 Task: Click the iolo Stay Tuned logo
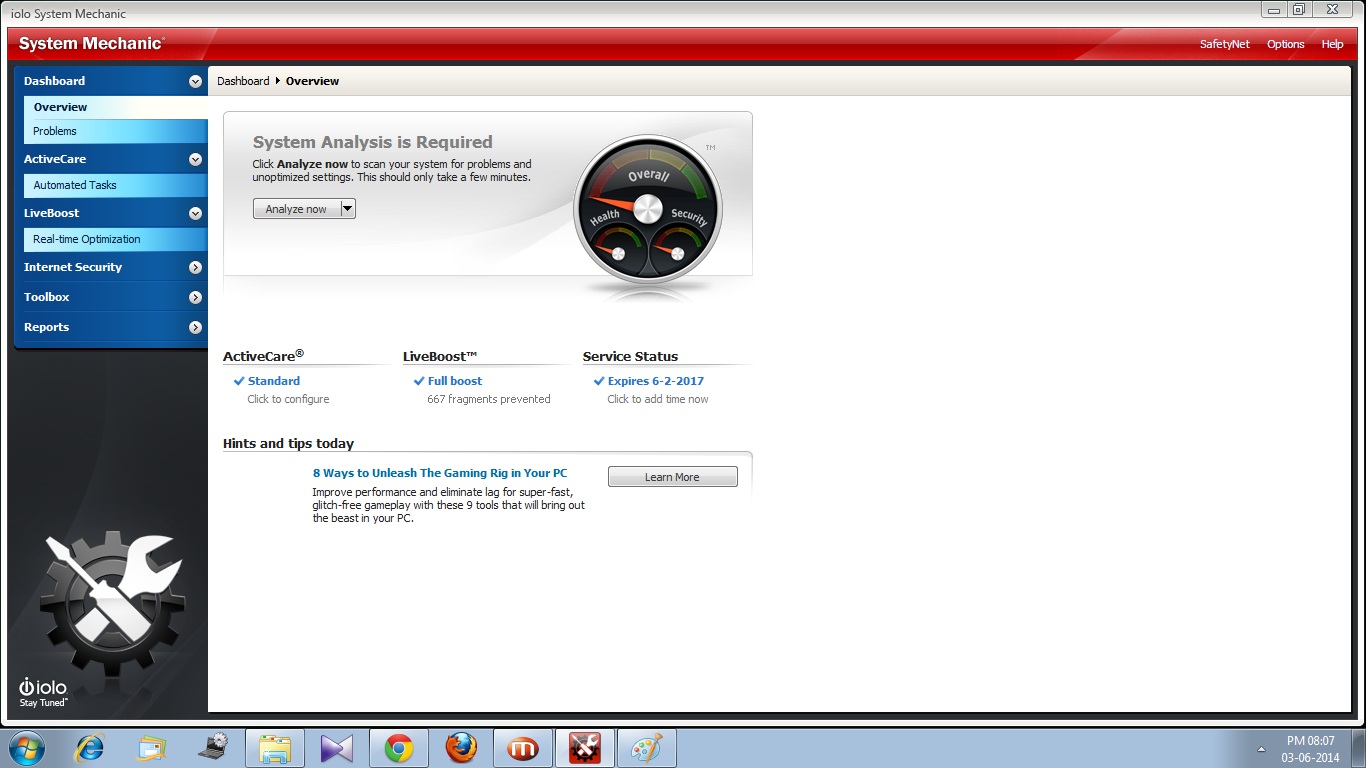(43, 692)
